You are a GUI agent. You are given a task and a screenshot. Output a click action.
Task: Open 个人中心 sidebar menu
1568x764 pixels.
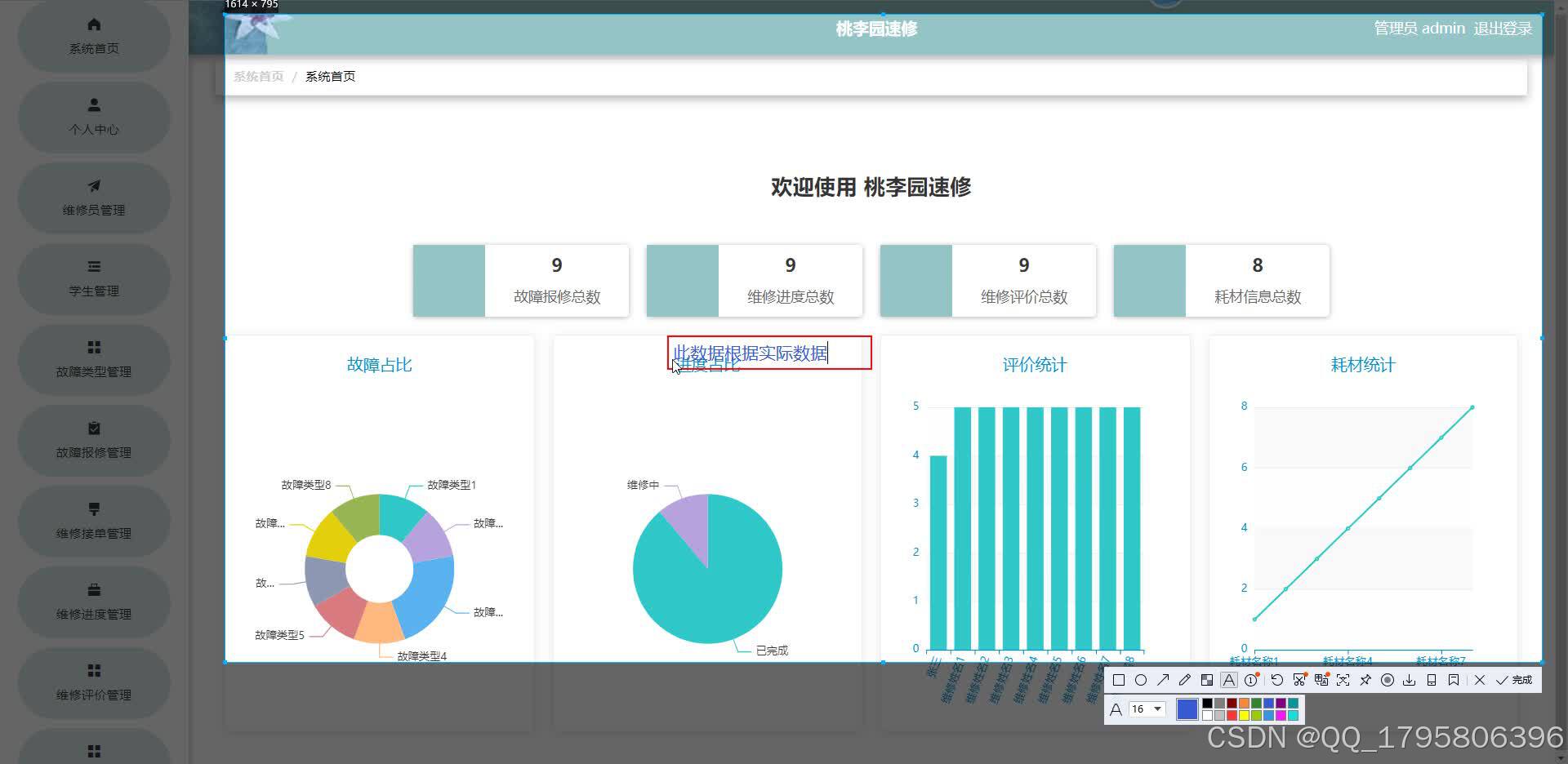point(94,117)
